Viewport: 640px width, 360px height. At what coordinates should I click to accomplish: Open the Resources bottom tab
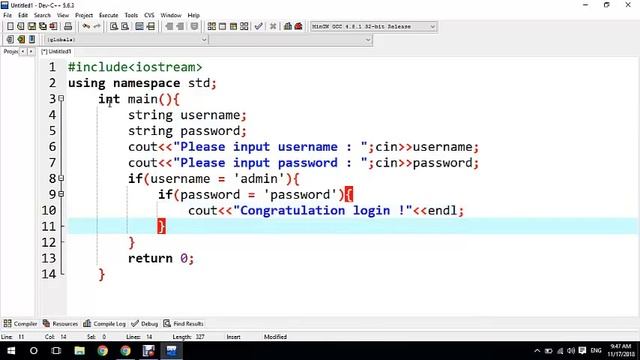60,324
